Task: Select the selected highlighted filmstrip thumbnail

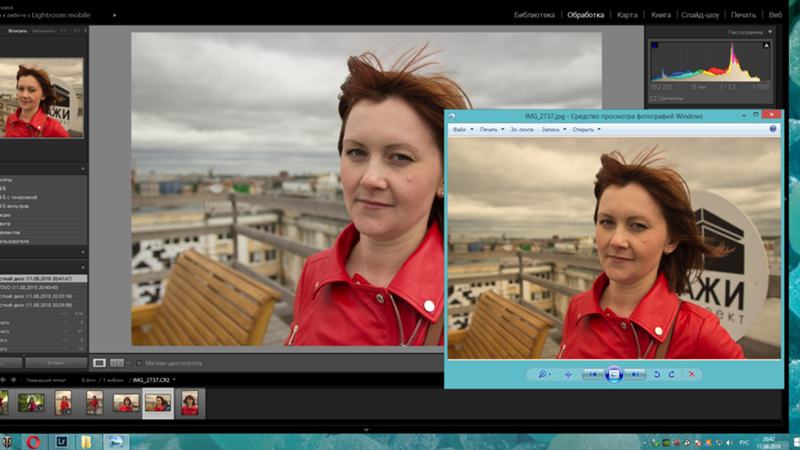Action: 158,403
